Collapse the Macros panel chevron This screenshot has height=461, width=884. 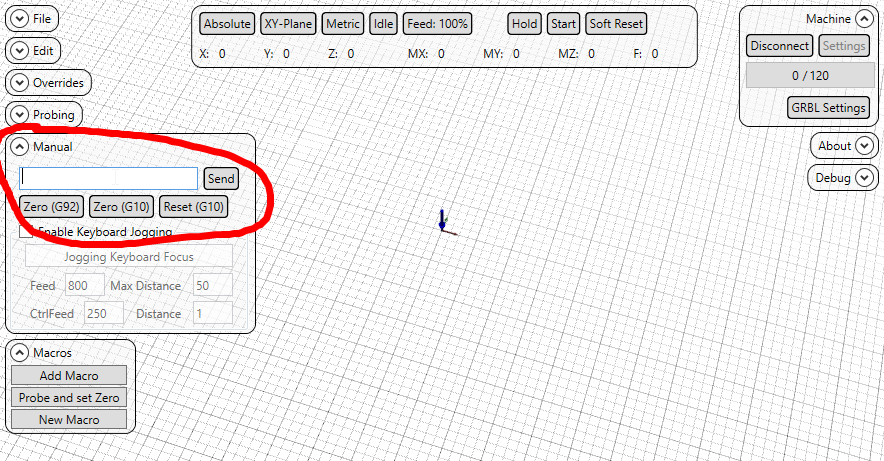coord(19,353)
